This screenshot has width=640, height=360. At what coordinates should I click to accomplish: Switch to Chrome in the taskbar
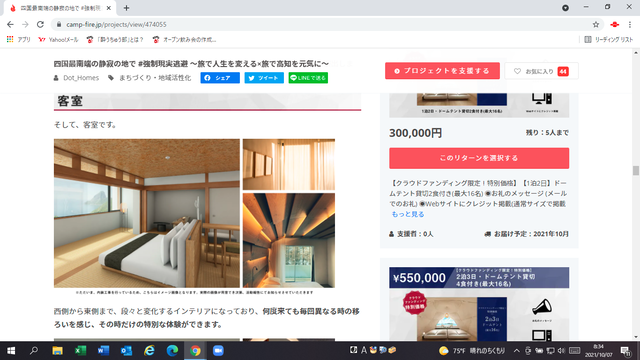point(195,351)
